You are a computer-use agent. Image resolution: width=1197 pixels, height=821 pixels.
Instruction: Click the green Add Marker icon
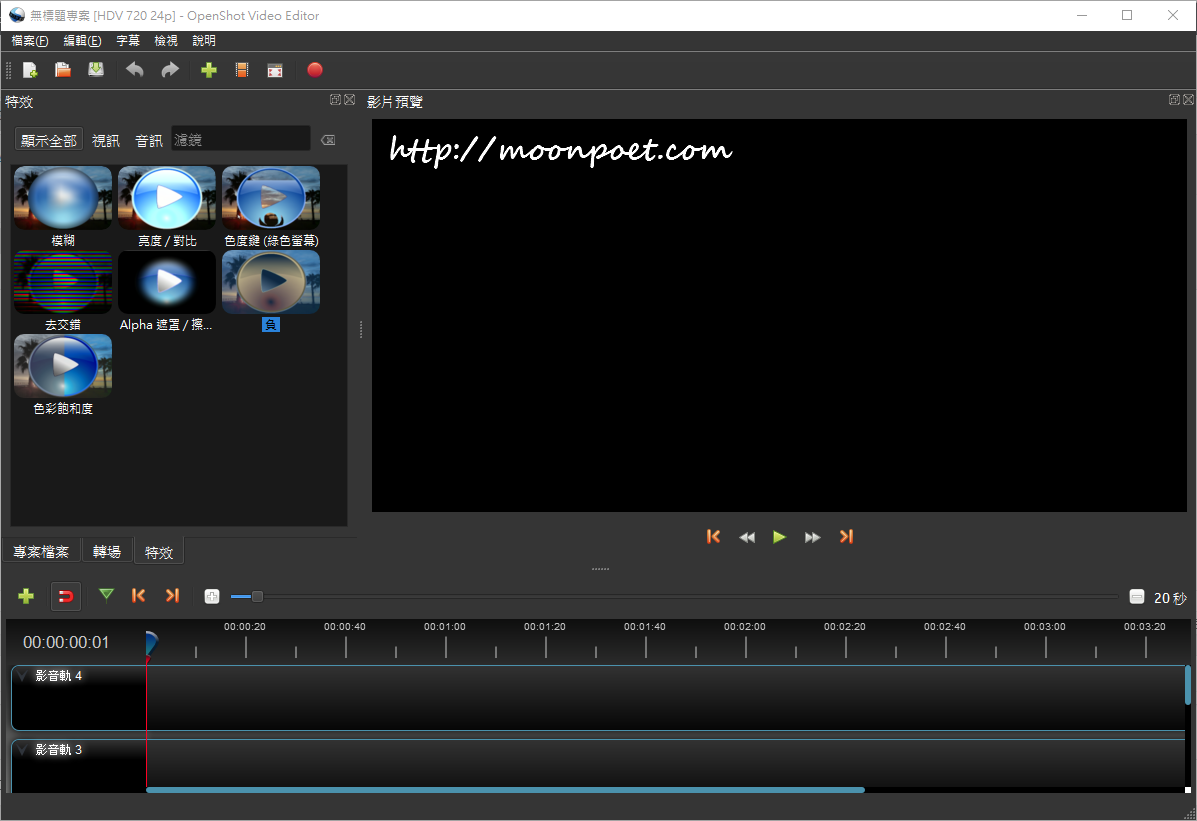tap(107, 595)
